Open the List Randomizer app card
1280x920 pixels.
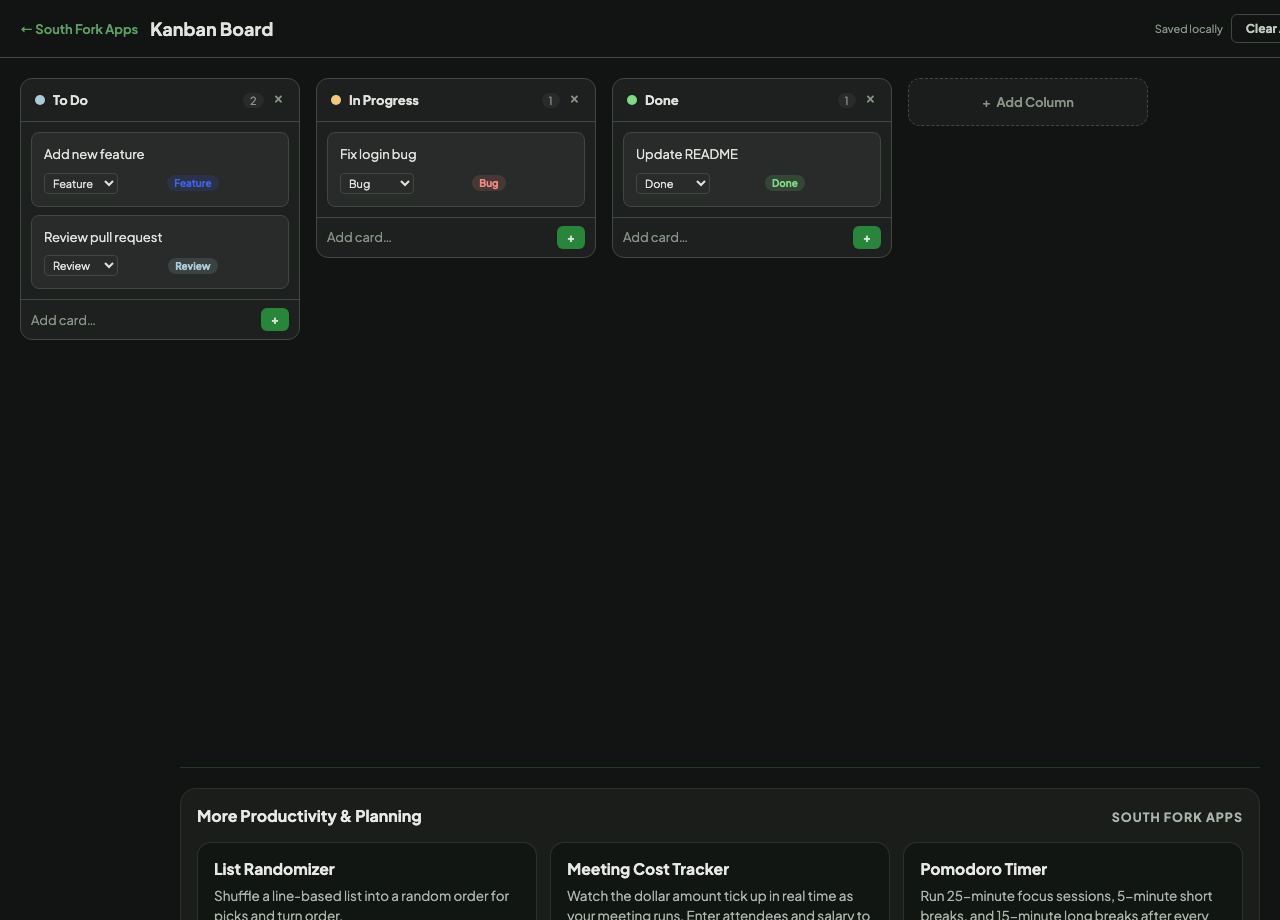(x=367, y=881)
